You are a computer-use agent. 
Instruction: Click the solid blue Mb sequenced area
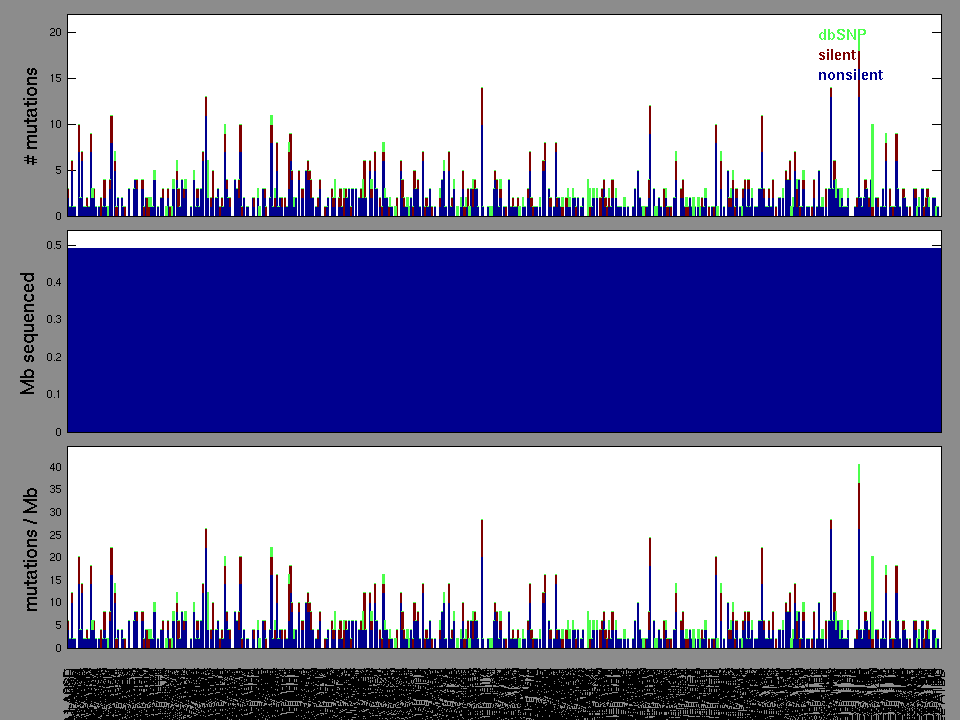tap(504, 340)
